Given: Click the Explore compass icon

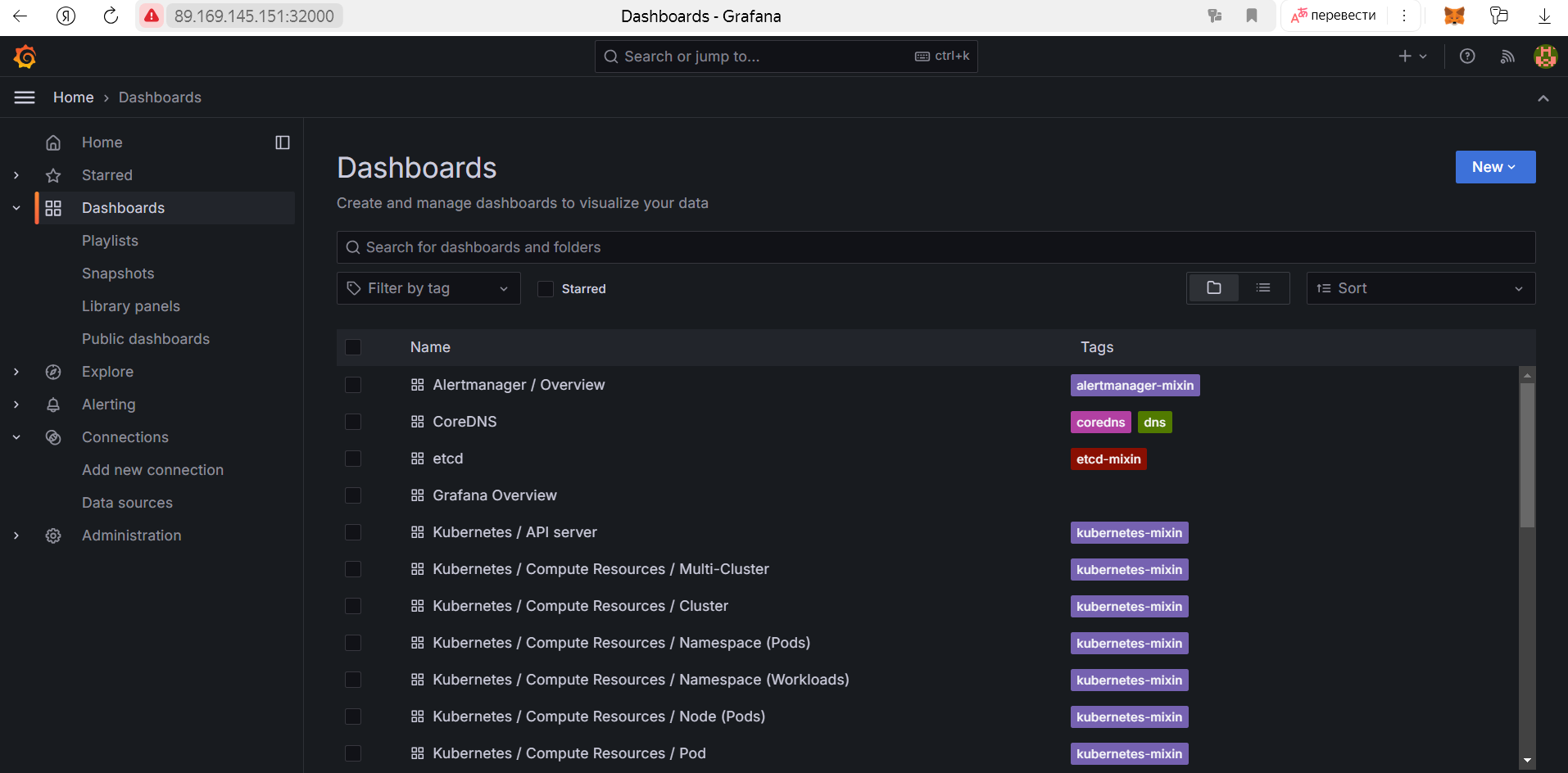Looking at the screenshot, I should click(x=53, y=372).
